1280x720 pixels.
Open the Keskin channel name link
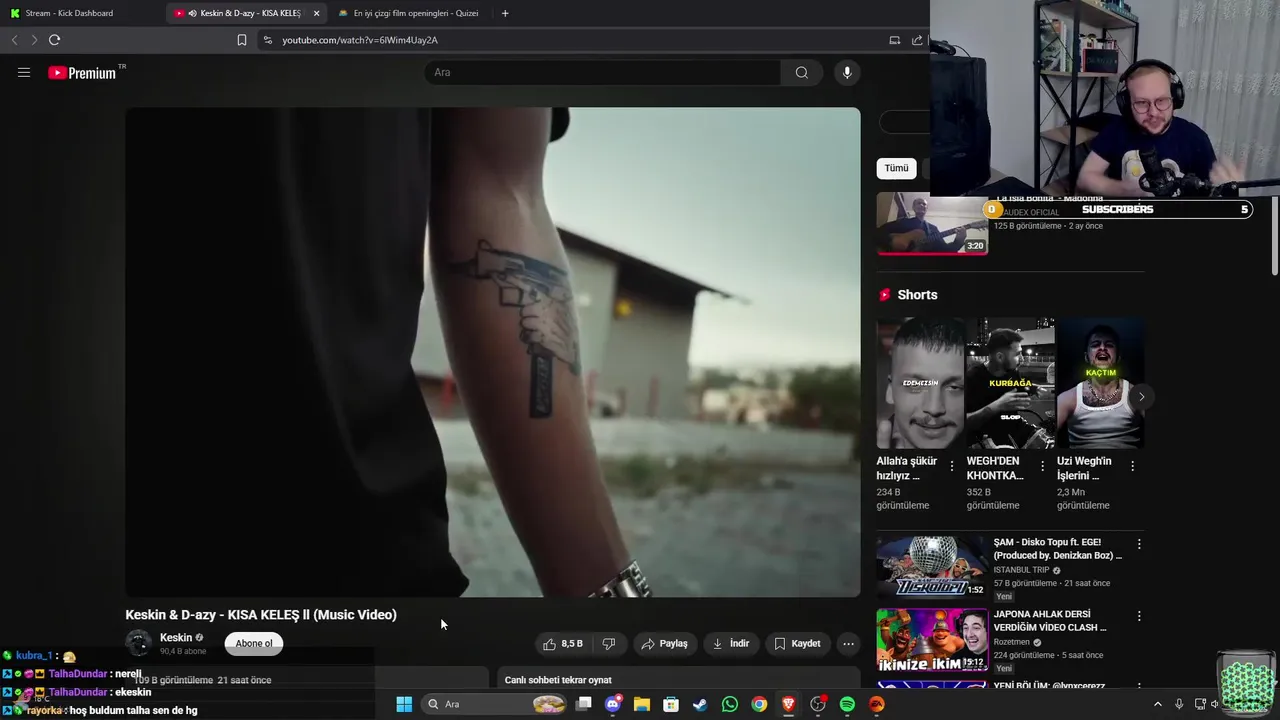point(176,637)
